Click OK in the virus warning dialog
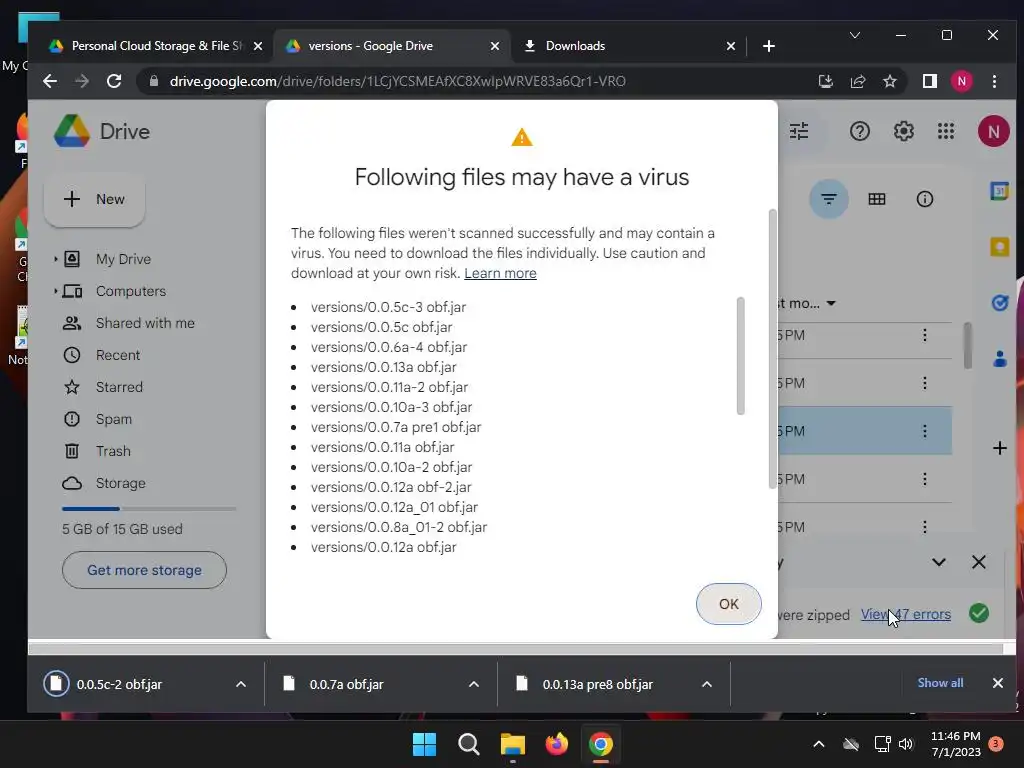This screenshot has width=1024, height=768. [x=728, y=604]
